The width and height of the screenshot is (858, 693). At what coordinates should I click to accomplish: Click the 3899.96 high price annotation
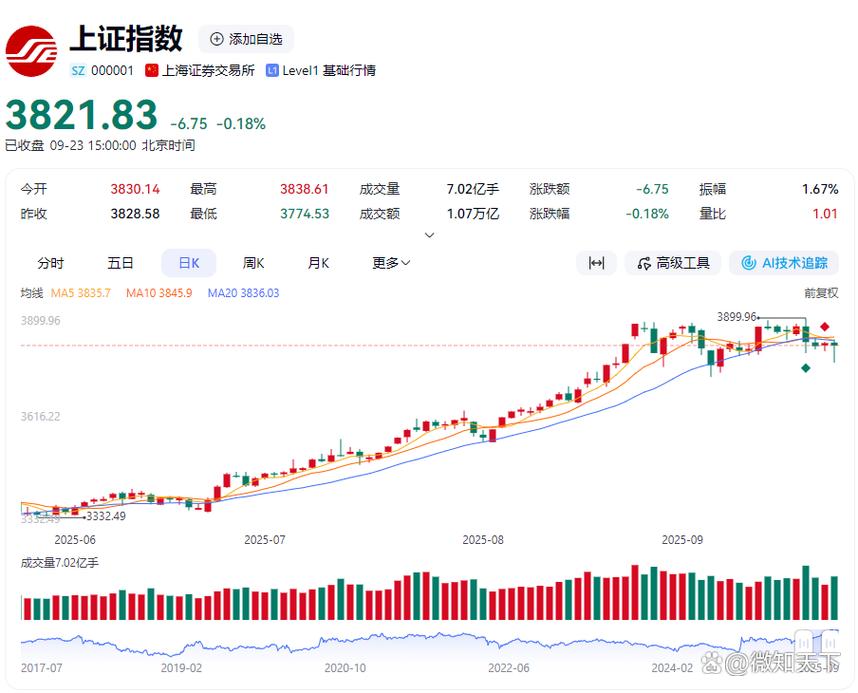pyautogui.click(x=737, y=317)
